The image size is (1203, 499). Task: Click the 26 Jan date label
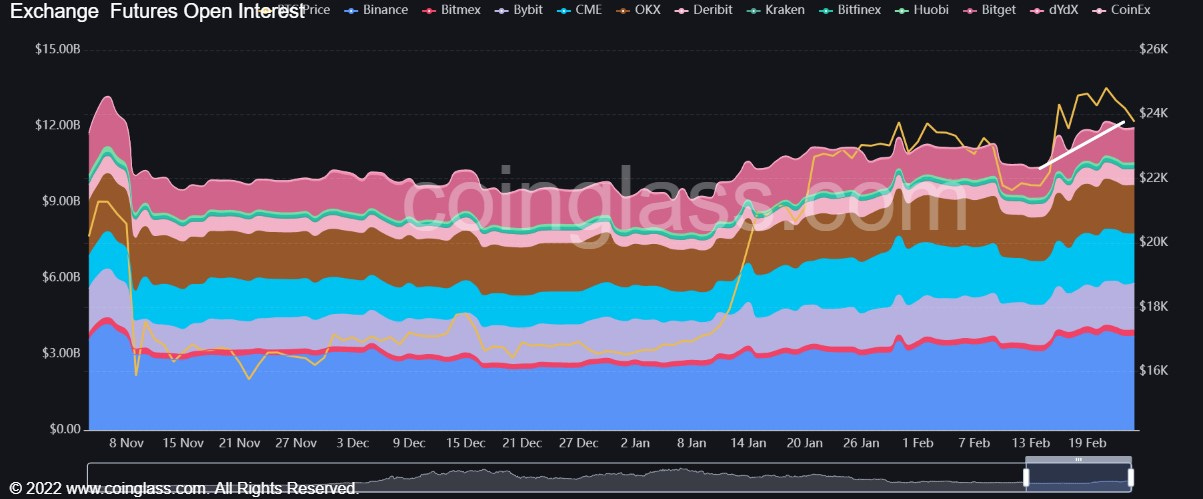861,443
